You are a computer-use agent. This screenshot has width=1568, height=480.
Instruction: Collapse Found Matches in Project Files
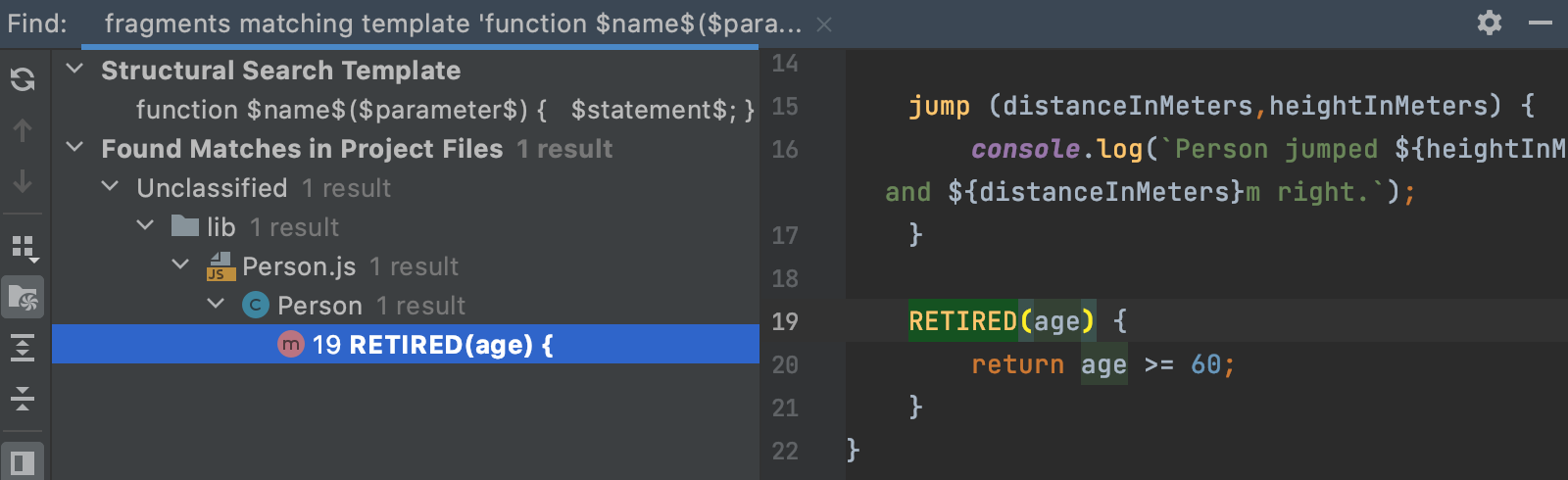coord(74,148)
